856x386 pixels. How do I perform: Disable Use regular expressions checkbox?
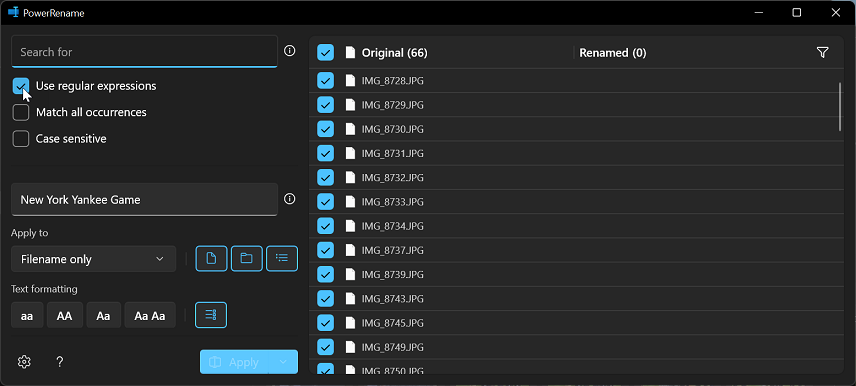(21, 86)
